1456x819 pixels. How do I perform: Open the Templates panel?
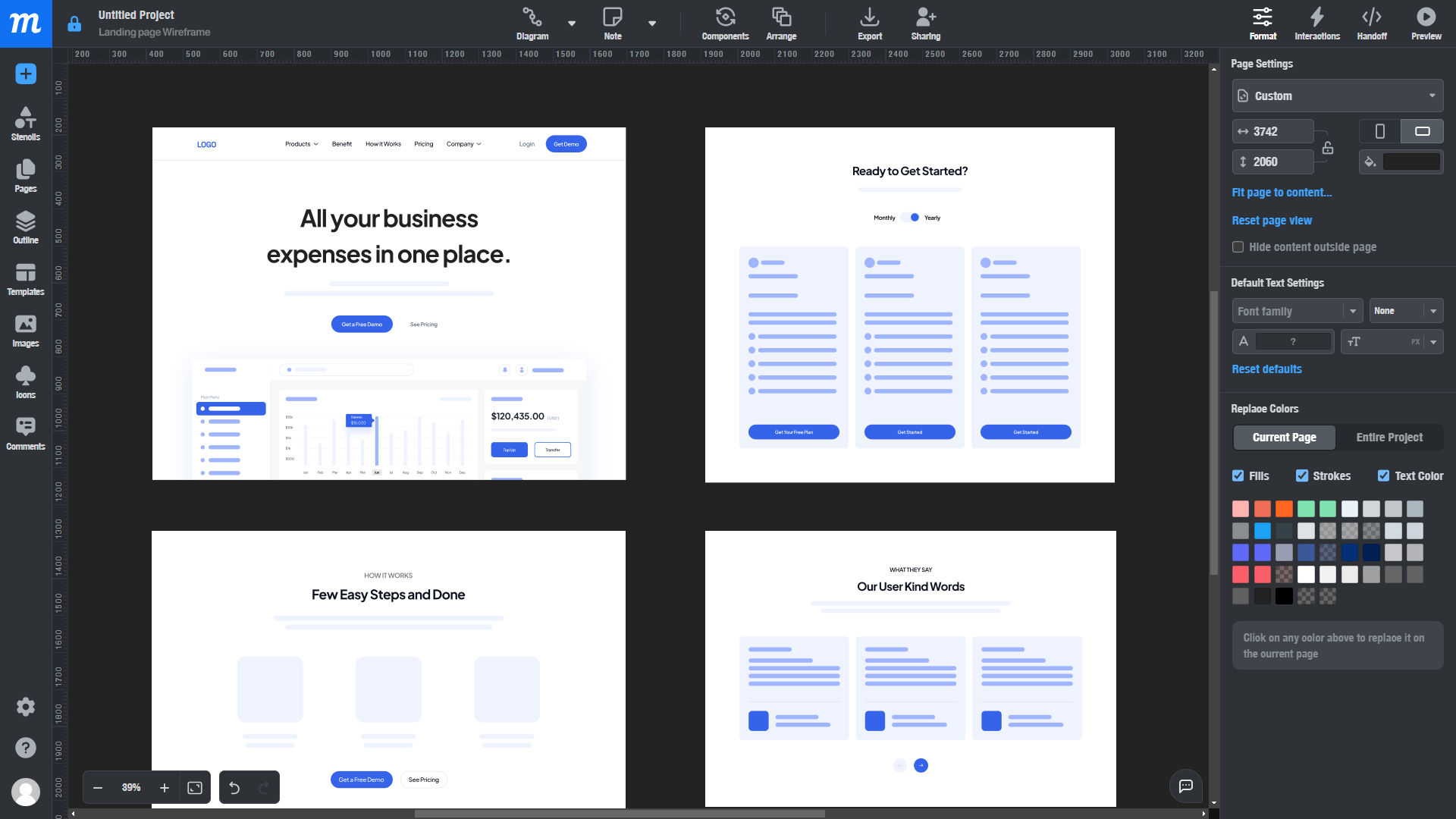(26, 279)
